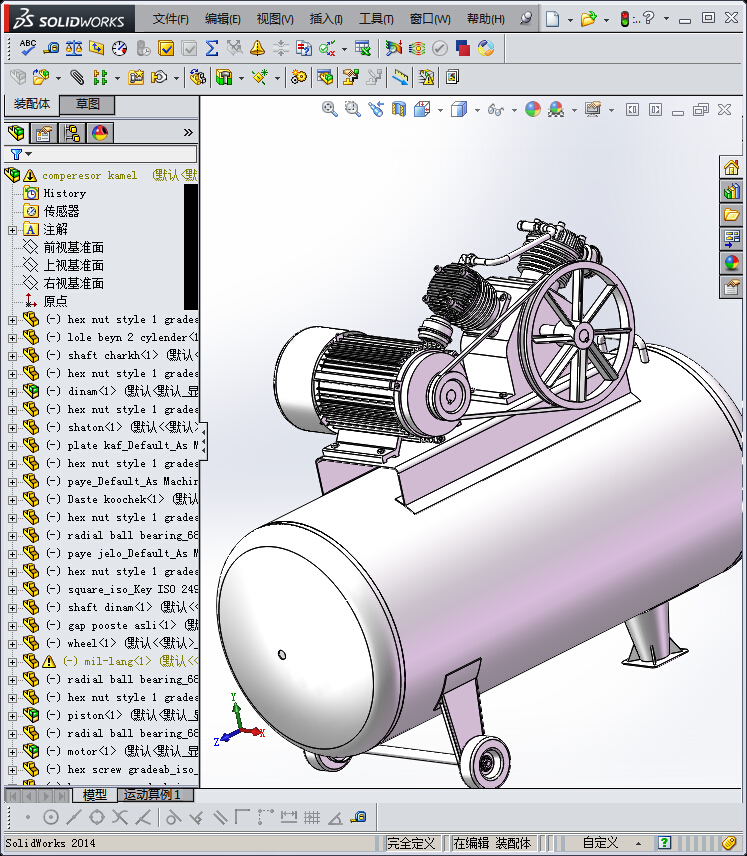Click the PropertyManager tab icon
The height and width of the screenshot is (856, 747).
tap(44, 133)
